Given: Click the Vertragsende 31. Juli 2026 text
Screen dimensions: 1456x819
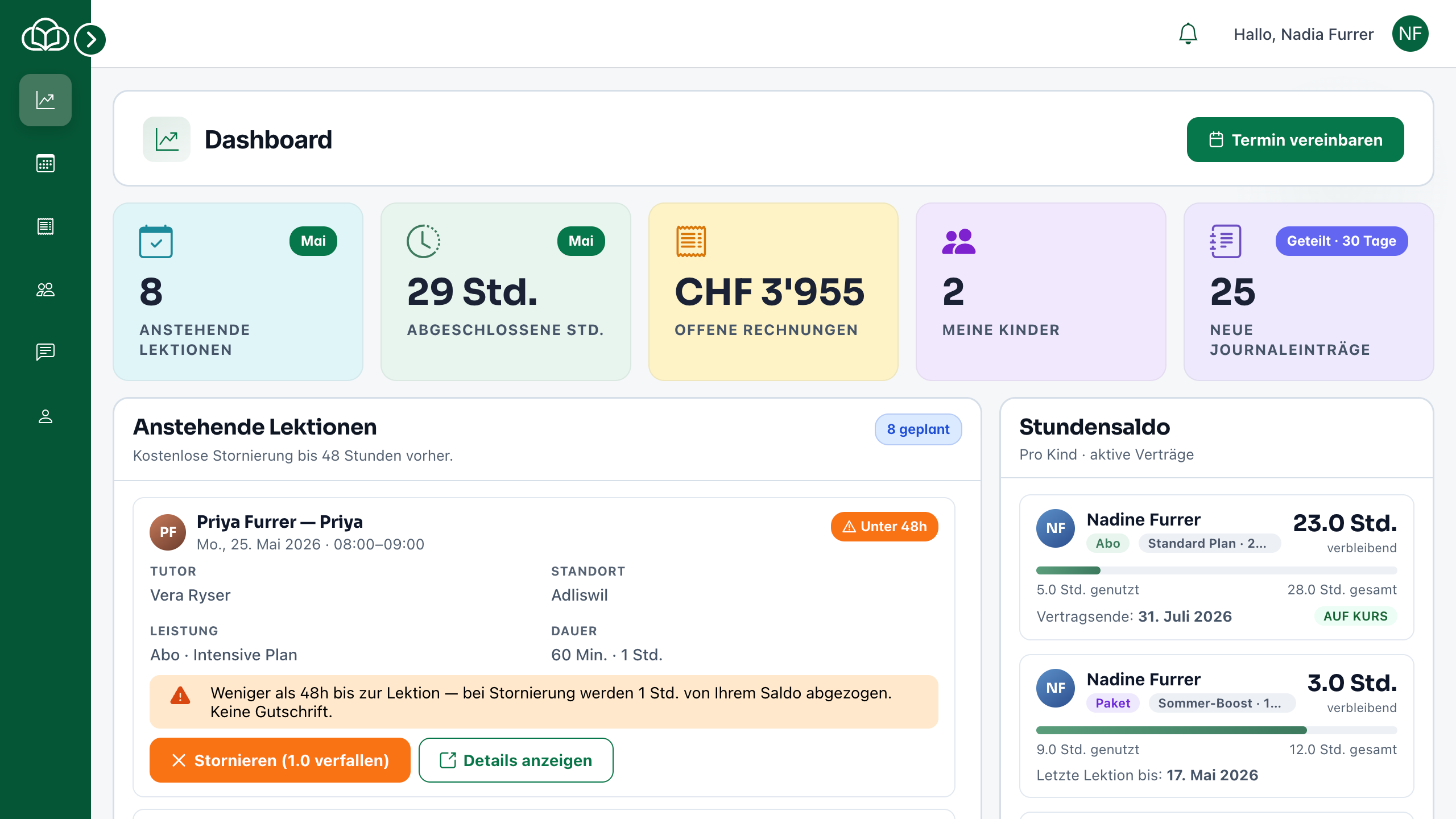Looking at the screenshot, I should (x=1134, y=617).
